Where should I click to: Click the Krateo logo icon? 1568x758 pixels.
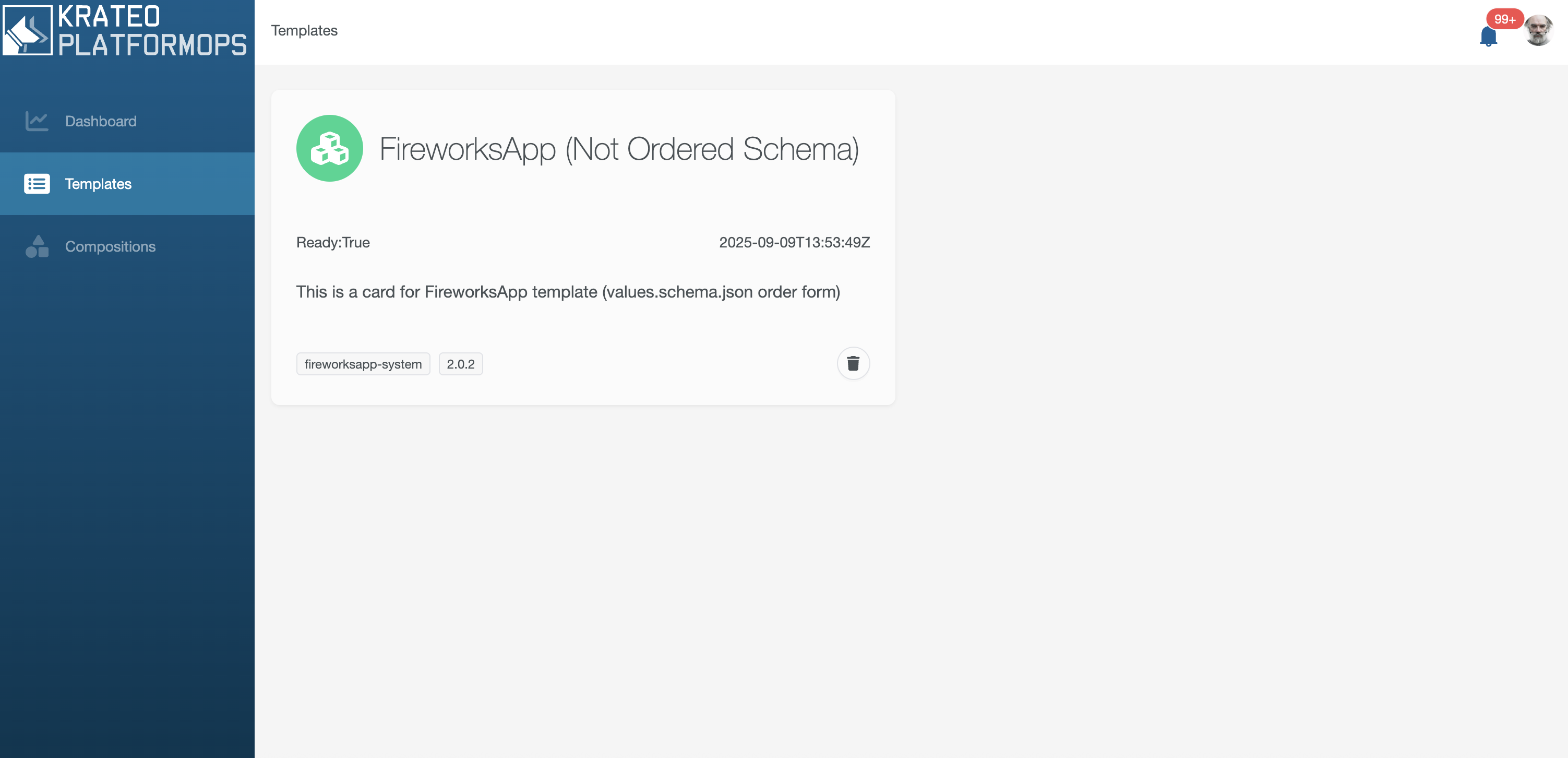(x=27, y=30)
